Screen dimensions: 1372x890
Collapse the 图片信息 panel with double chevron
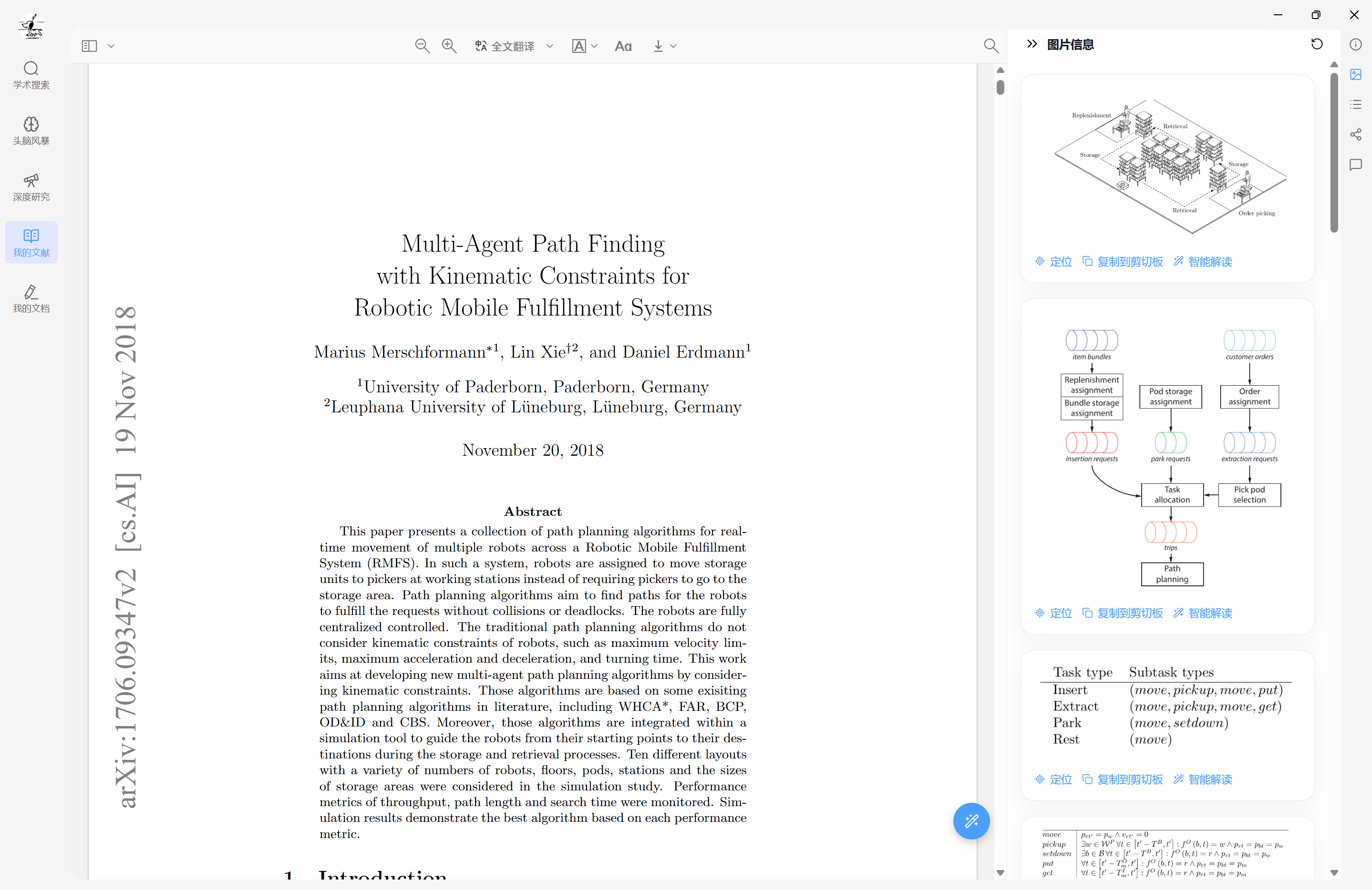1032,44
